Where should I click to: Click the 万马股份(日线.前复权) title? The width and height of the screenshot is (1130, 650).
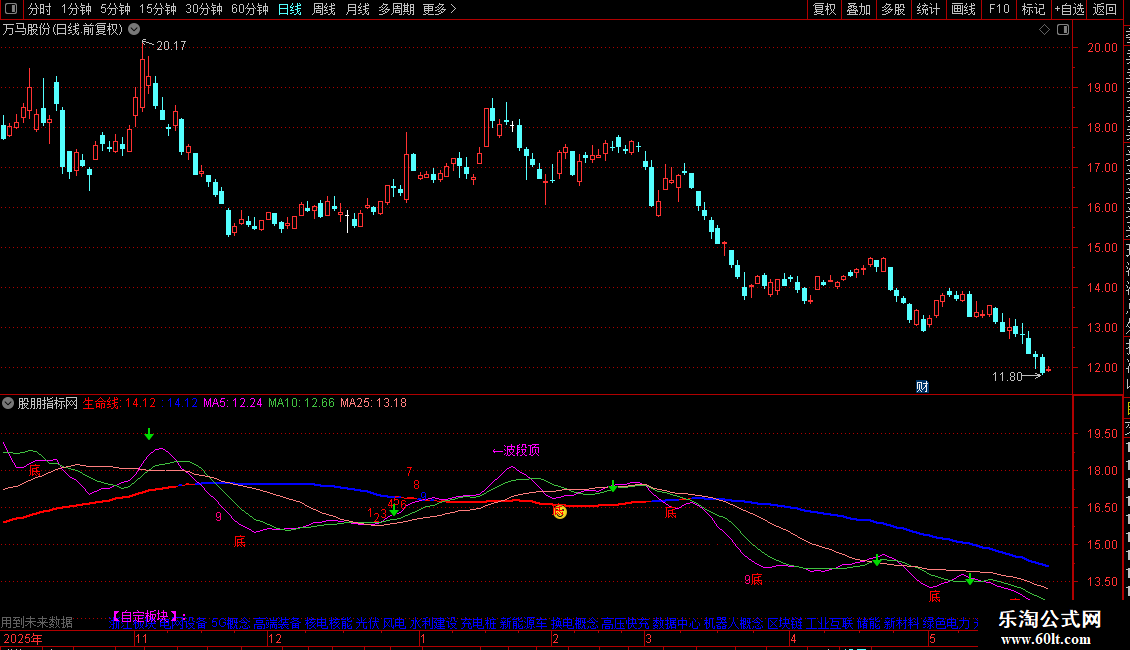[x=63, y=30]
